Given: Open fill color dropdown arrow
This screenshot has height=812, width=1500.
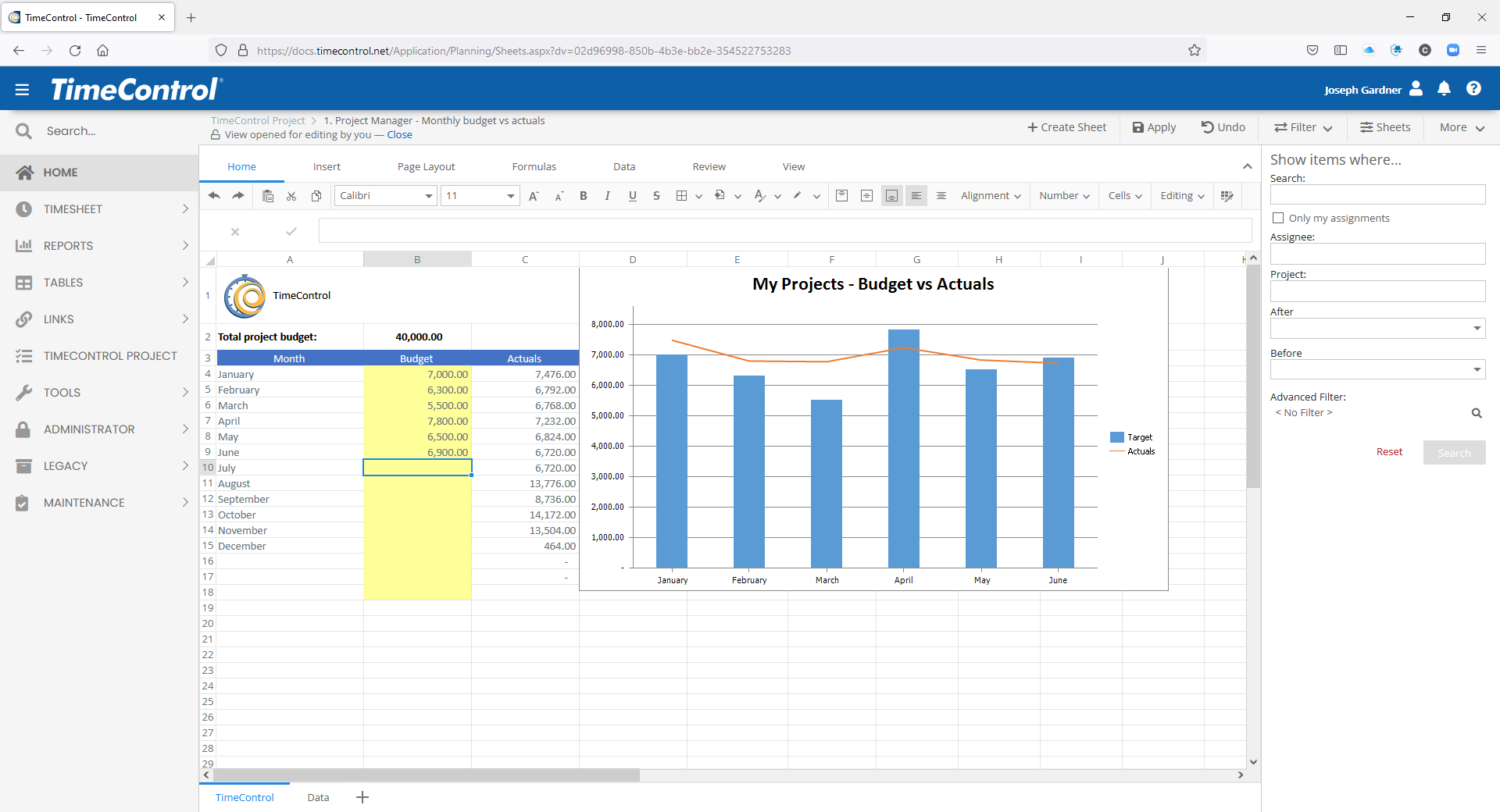Looking at the screenshot, I should coord(737,197).
